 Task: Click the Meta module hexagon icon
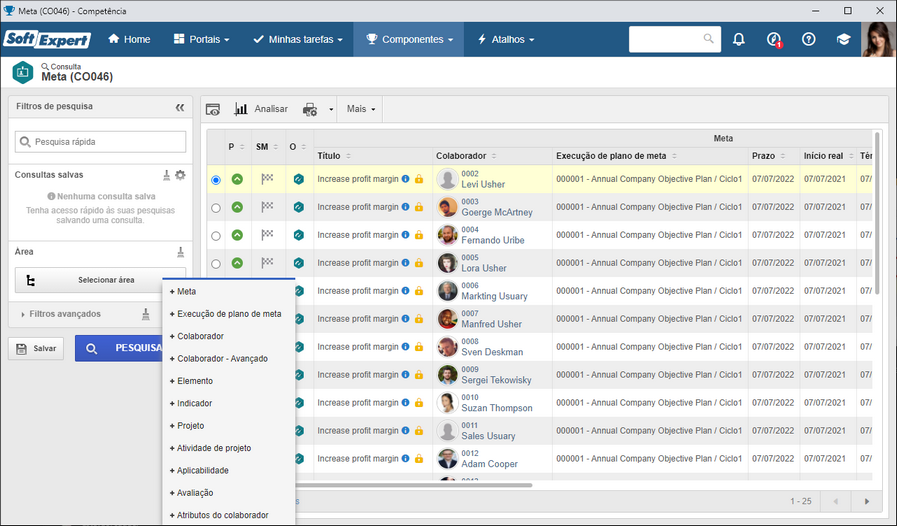click(x=23, y=72)
